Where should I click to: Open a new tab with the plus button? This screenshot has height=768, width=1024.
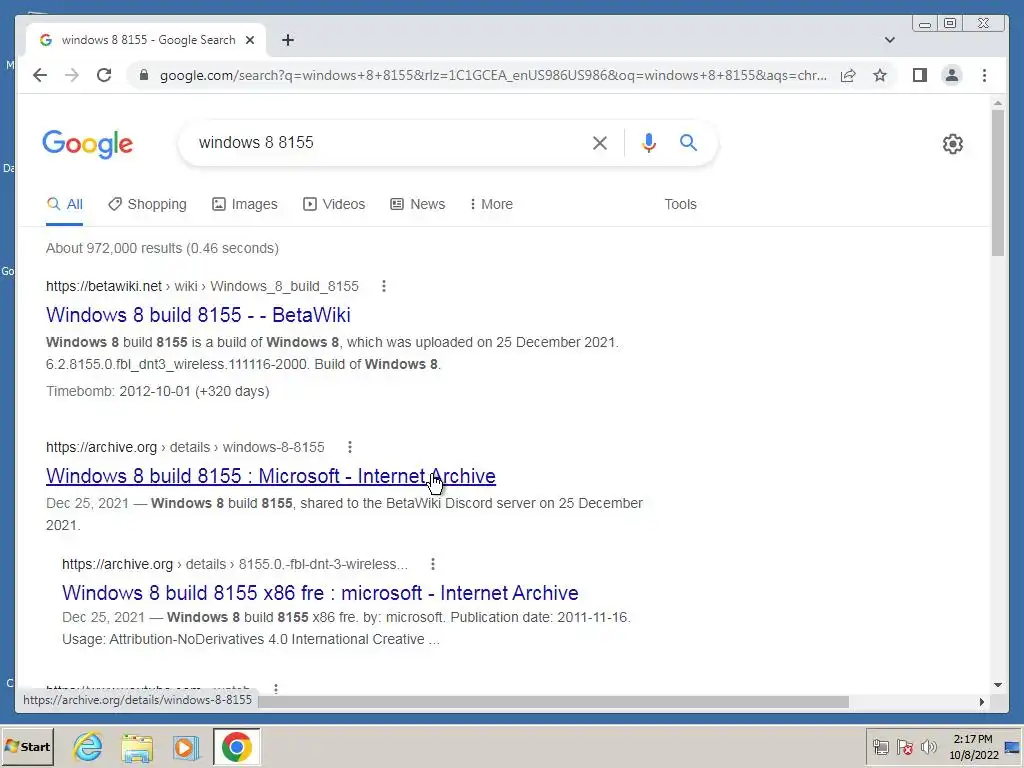pyautogui.click(x=287, y=40)
